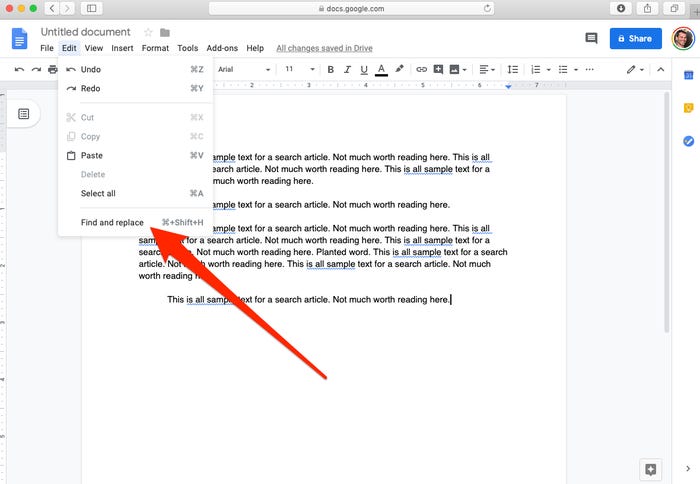Open line spacing options
Image resolution: width=700 pixels, height=484 pixels.
pyautogui.click(x=512, y=69)
